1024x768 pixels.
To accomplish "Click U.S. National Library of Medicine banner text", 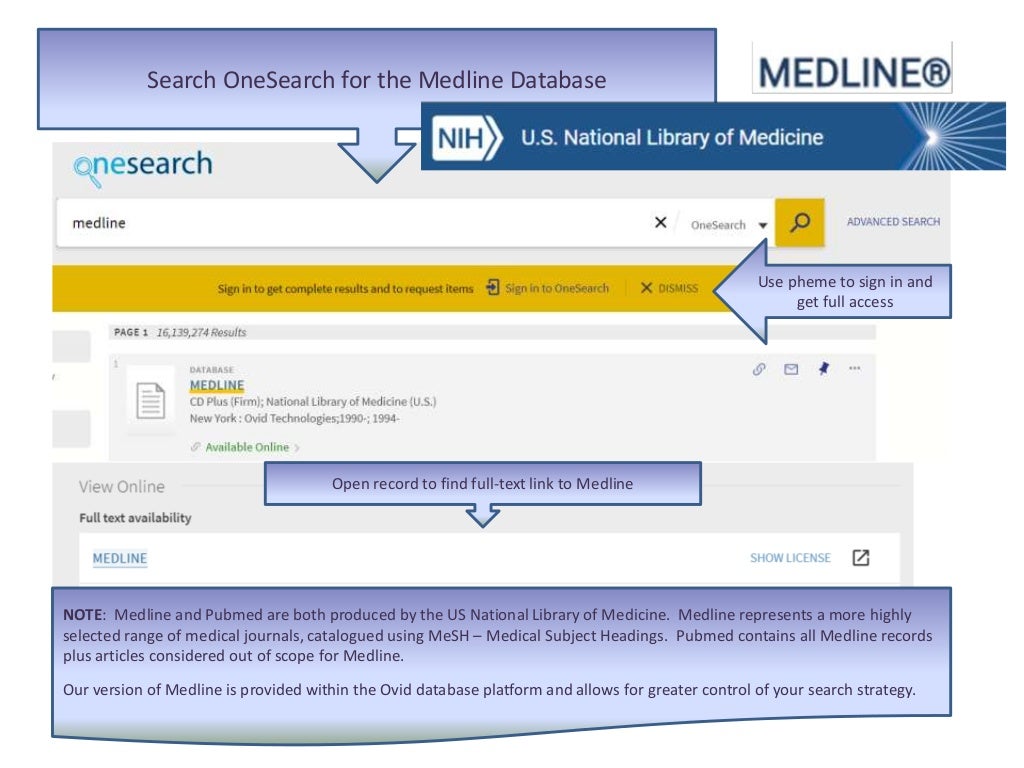I will tap(672, 137).
